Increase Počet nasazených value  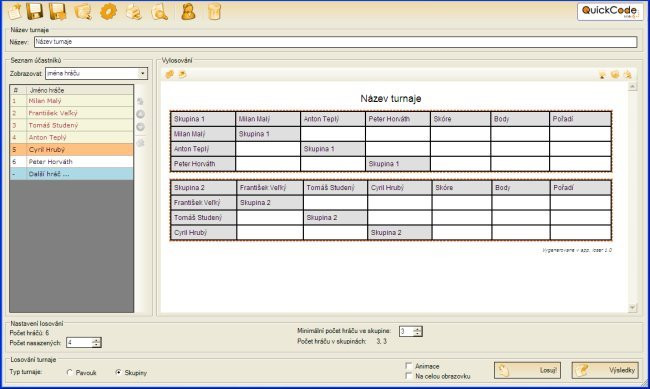96,340
